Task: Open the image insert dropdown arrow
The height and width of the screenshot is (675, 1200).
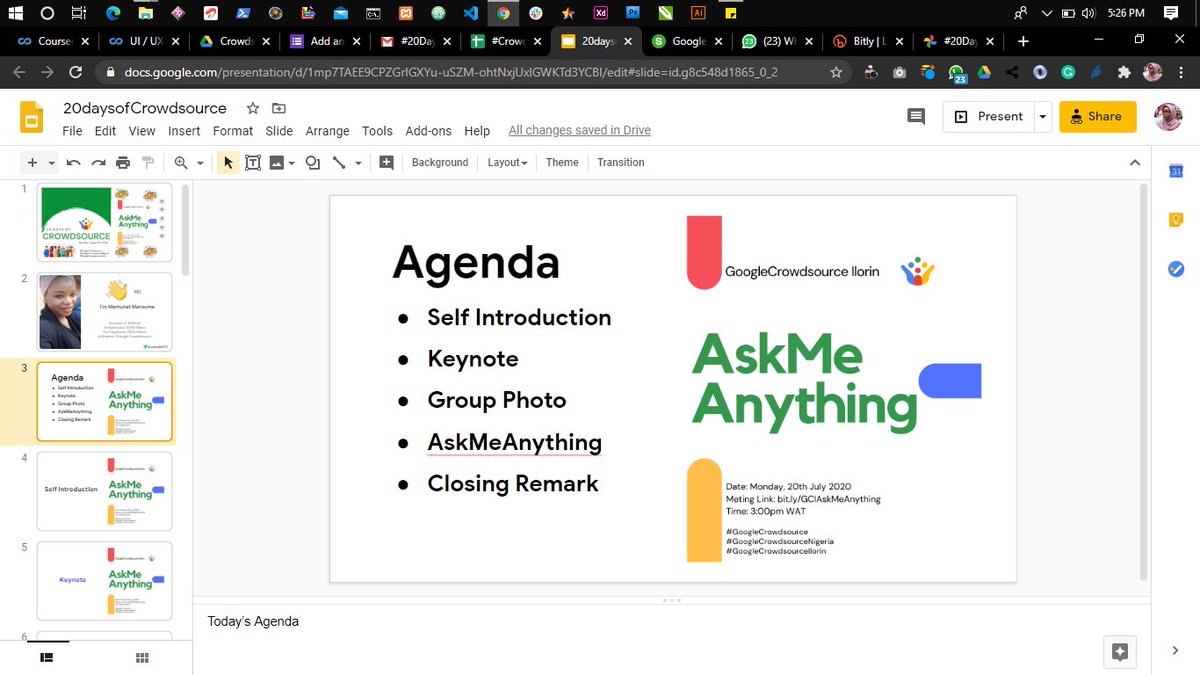Action: coord(292,163)
